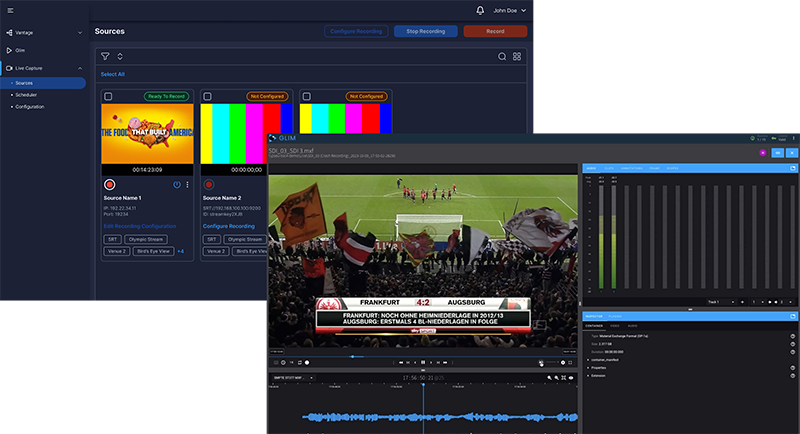800x434 pixels.
Task: Open the hamburger menu in Live Capture
Action: tap(10, 10)
